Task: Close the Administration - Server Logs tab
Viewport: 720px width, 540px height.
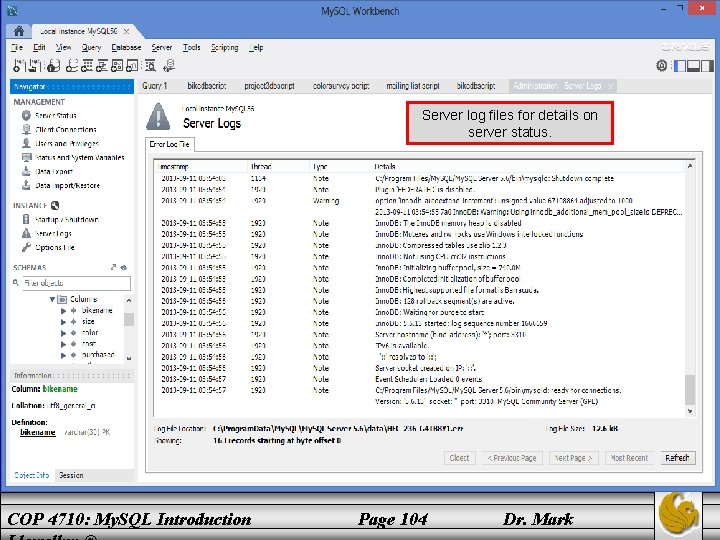Action: pos(610,86)
